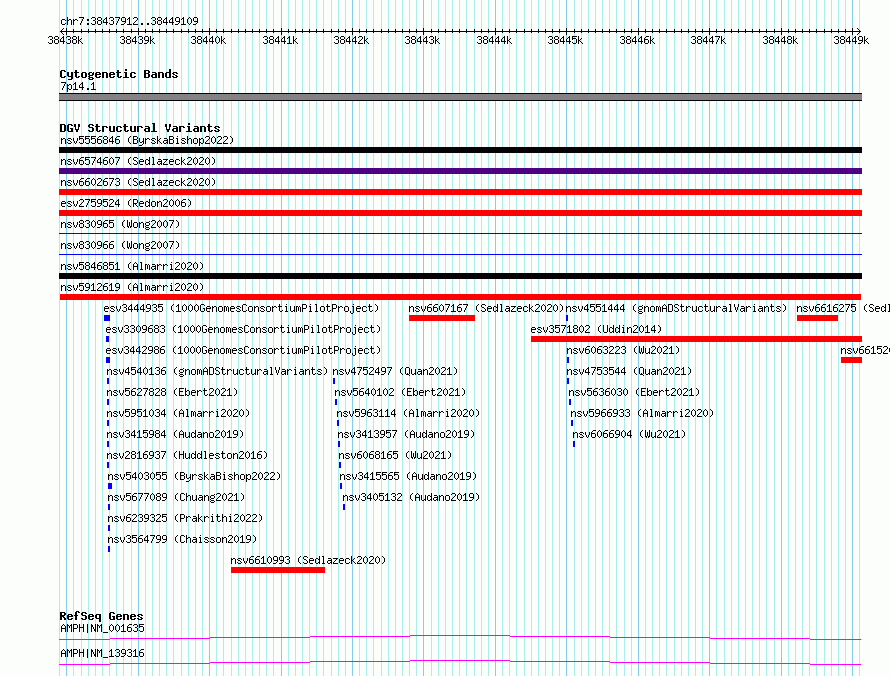
Task: Click nsv6066904 (Wu2021) label
Action: point(629,434)
